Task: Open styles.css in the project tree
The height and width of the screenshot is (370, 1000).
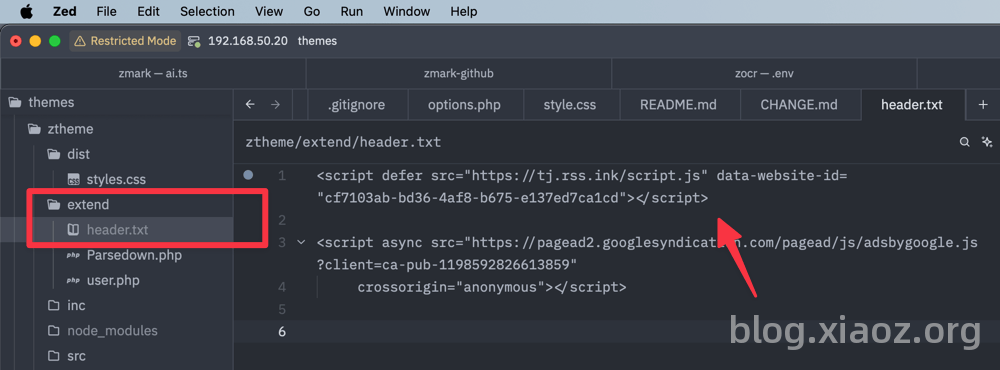Action: coord(117,180)
